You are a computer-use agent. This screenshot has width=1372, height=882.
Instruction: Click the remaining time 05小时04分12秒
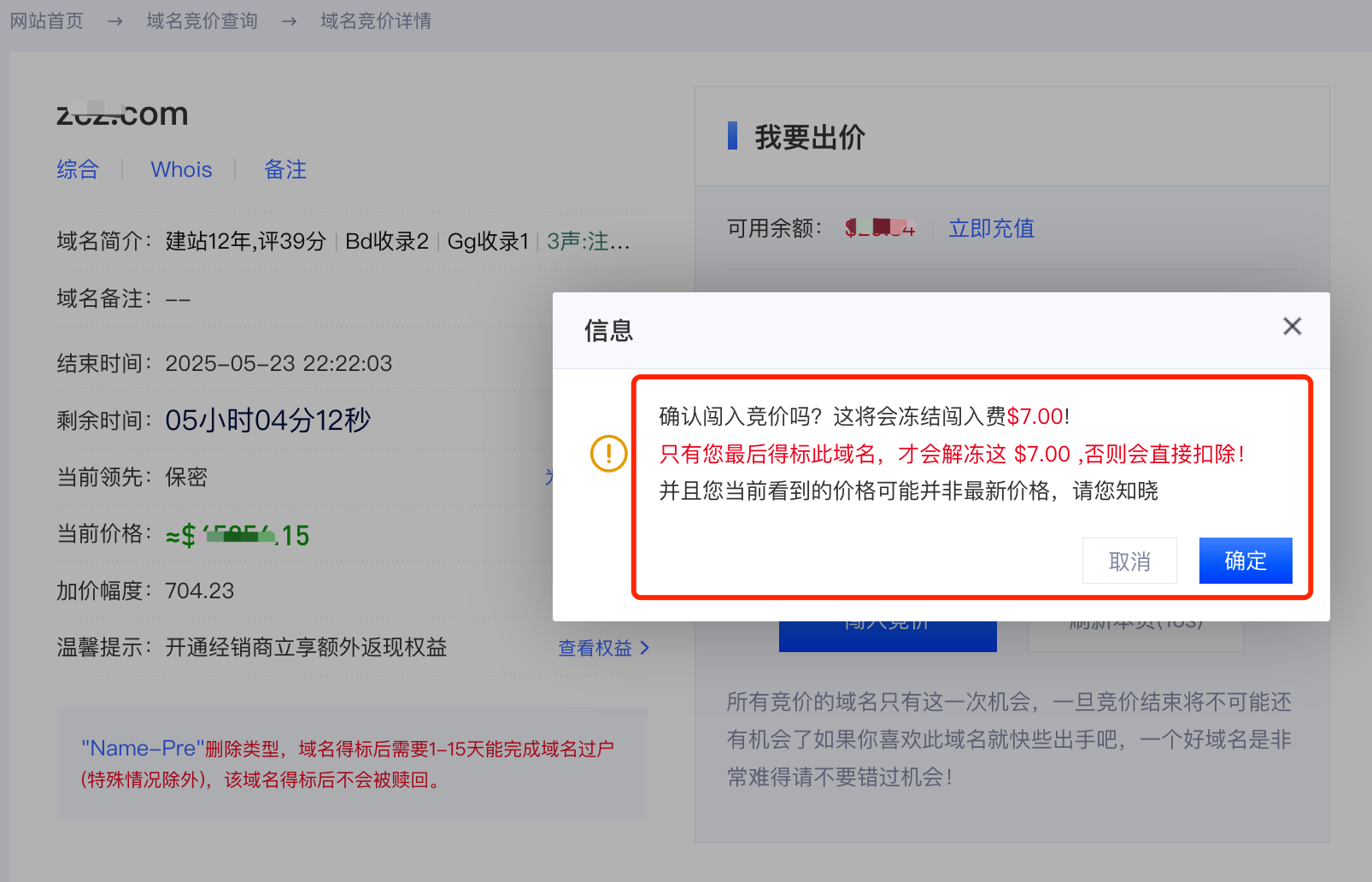click(267, 420)
